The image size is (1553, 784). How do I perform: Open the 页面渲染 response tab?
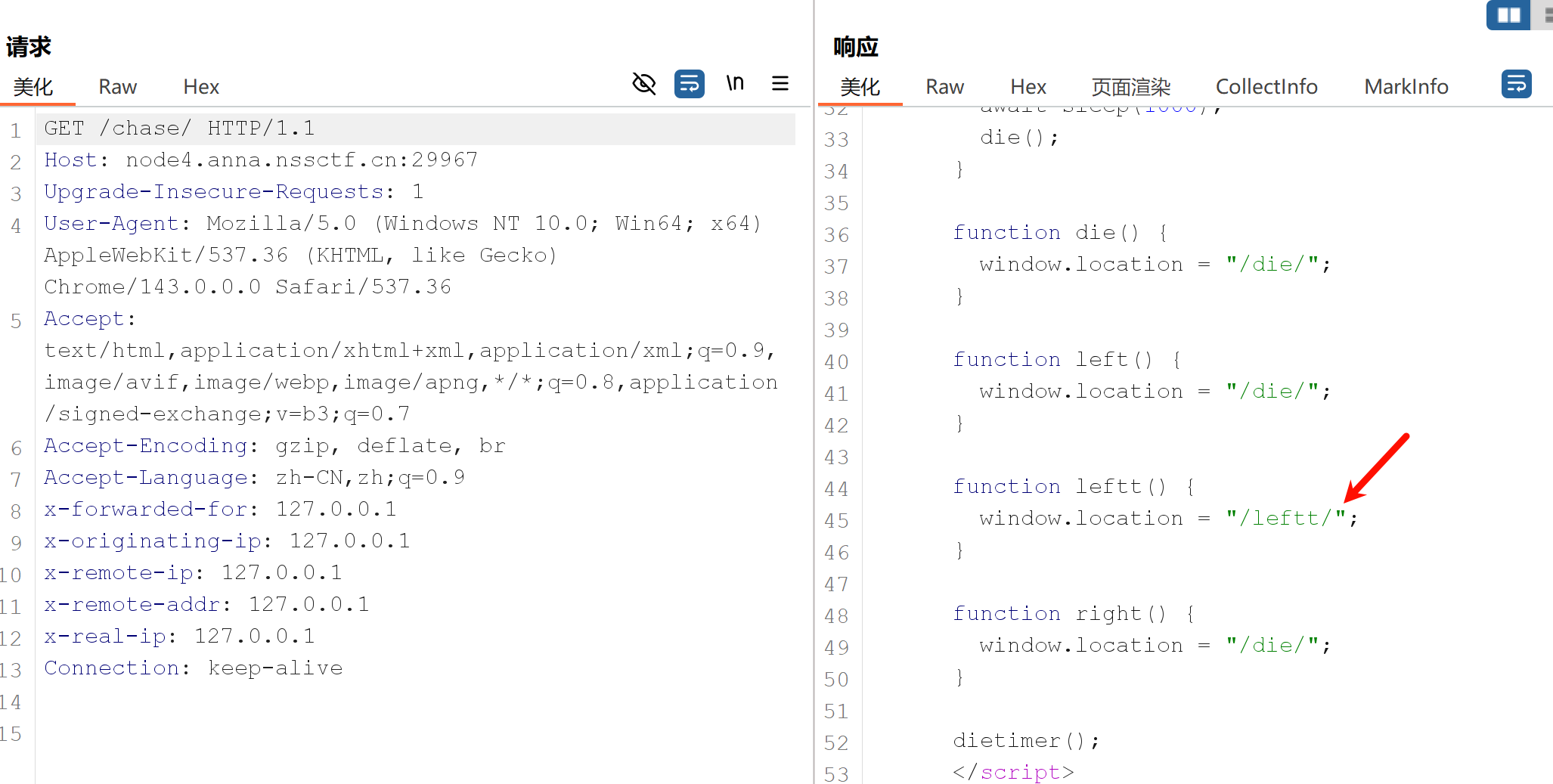point(1130,87)
